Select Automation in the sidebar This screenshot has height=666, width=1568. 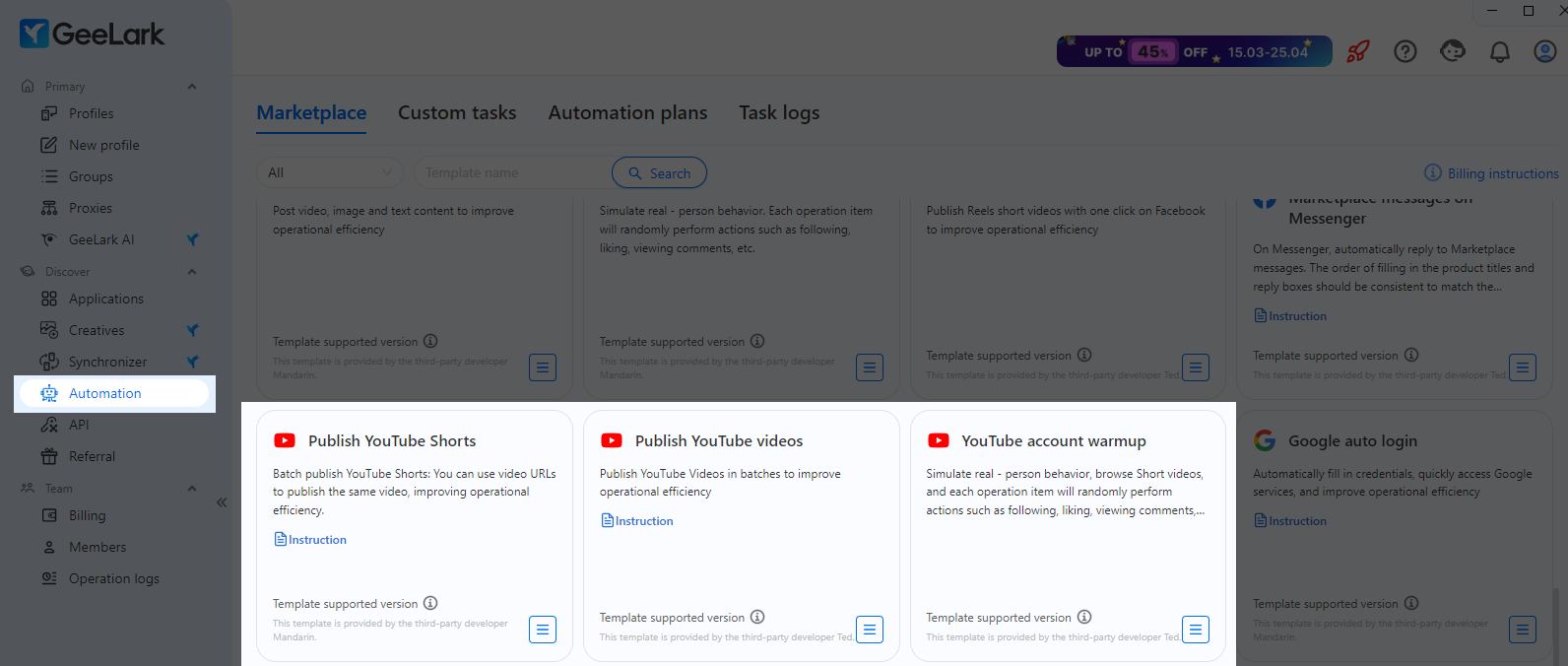[114, 393]
